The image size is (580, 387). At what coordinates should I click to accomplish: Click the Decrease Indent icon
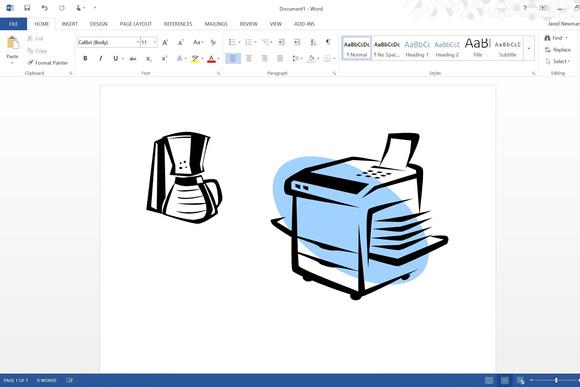(281, 43)
